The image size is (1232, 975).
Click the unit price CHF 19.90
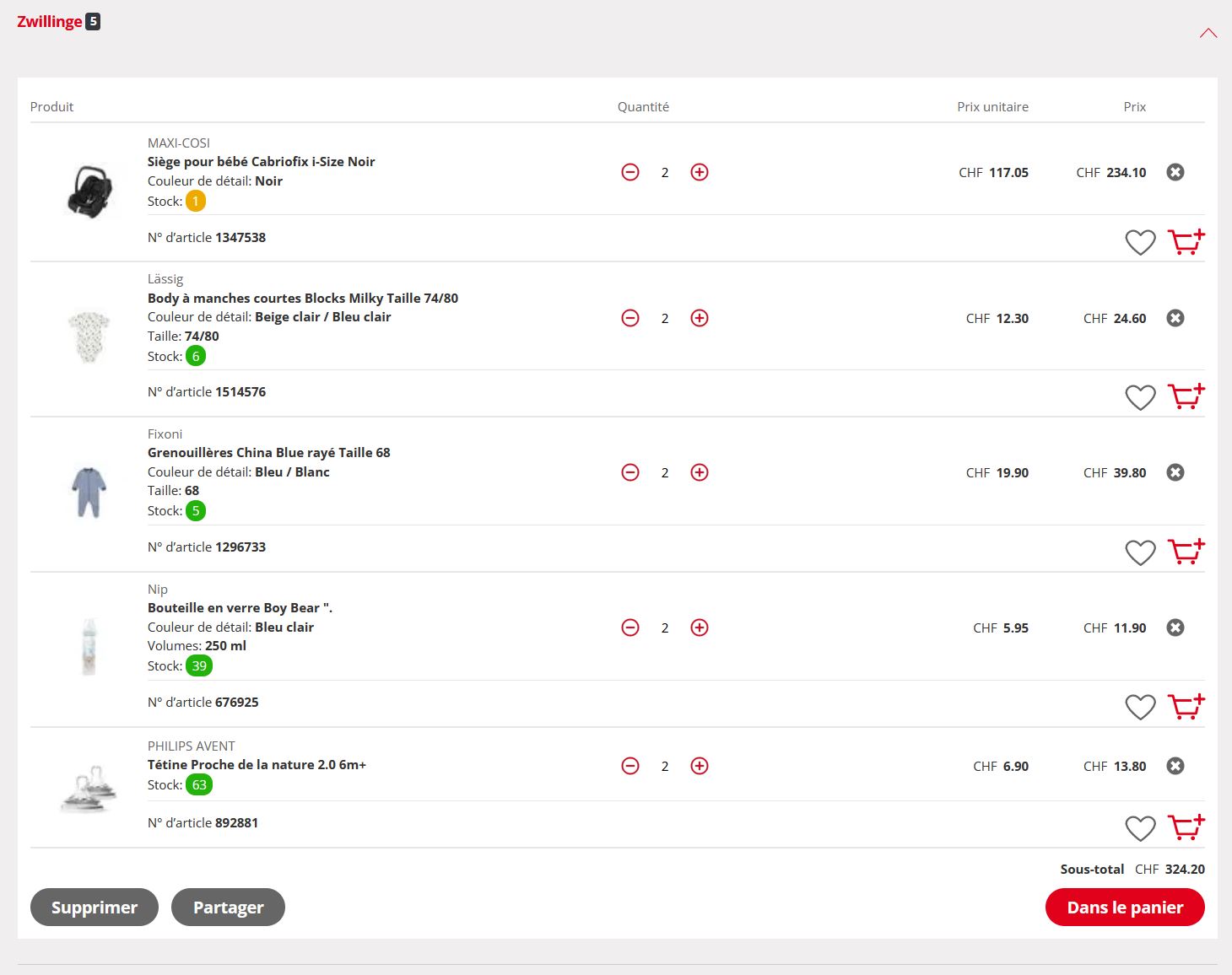[x=997, y=473]
